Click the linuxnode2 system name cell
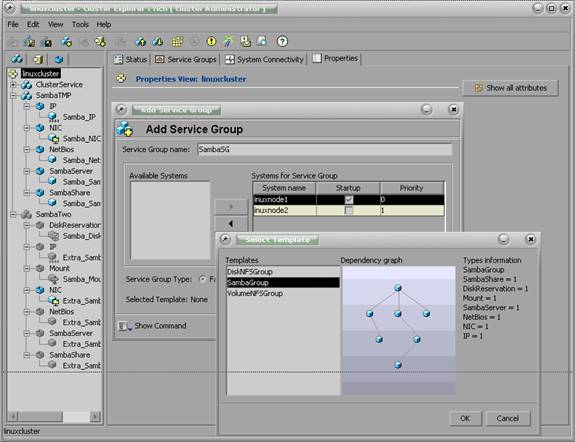Screen dimensions: 575x442 pos(285,211)
